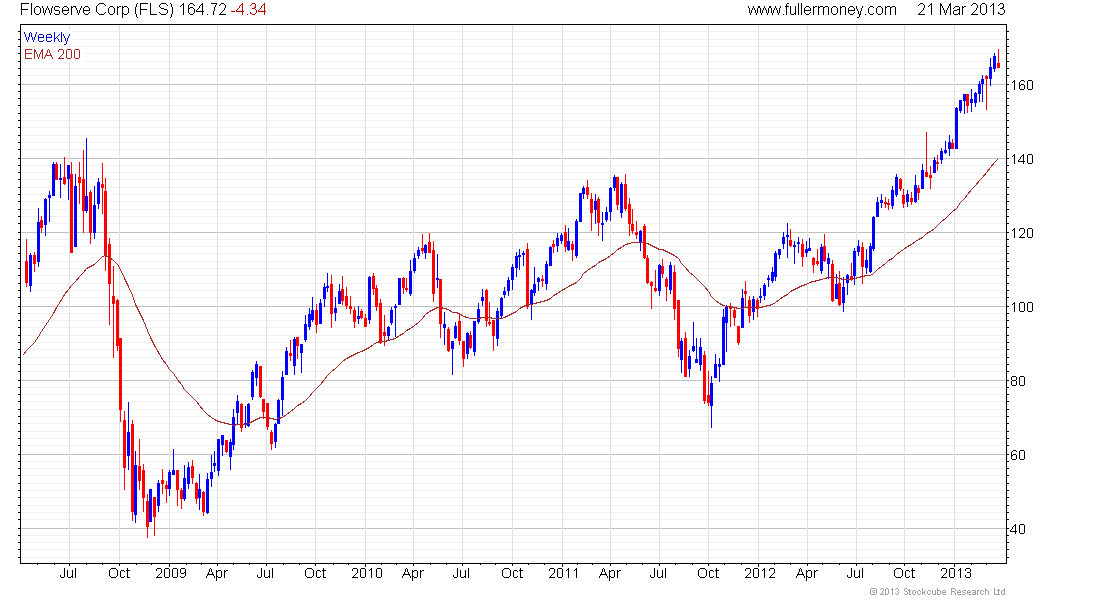Image resolution: width=1100 pixels, height=600 pixels.
Task: Click the 100 price axis label
Action: 1021,307
